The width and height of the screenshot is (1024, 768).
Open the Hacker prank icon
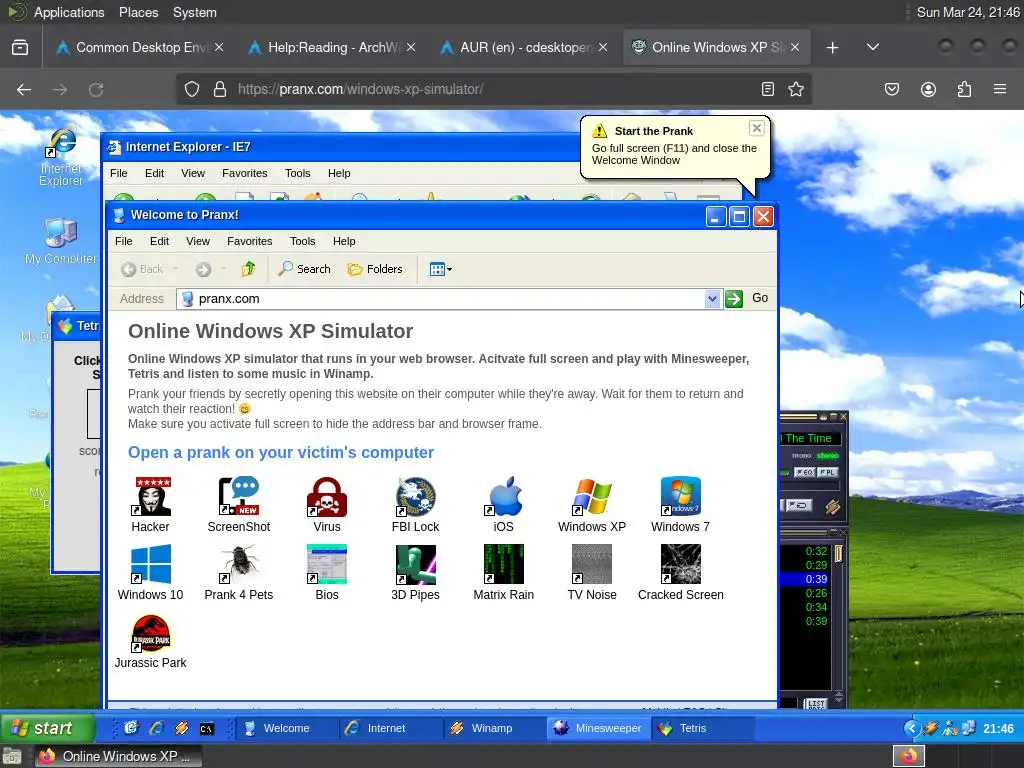pos(151,496)
